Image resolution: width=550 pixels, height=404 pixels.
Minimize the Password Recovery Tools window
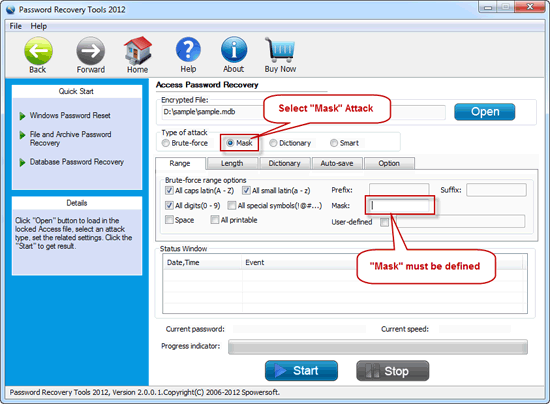point(488,7)
